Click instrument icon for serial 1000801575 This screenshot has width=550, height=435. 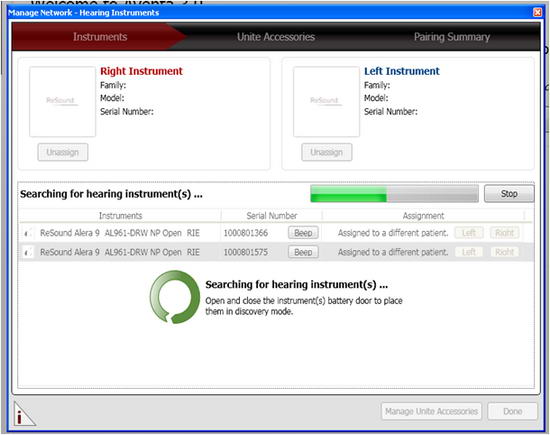click(28, 252)
